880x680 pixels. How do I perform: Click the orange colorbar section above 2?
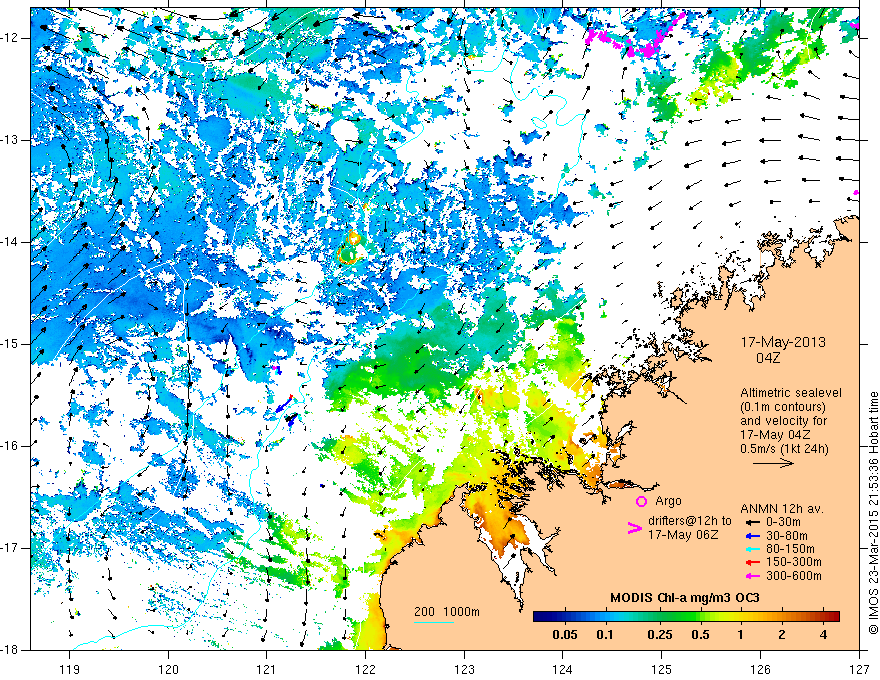[x=782, y=616]
